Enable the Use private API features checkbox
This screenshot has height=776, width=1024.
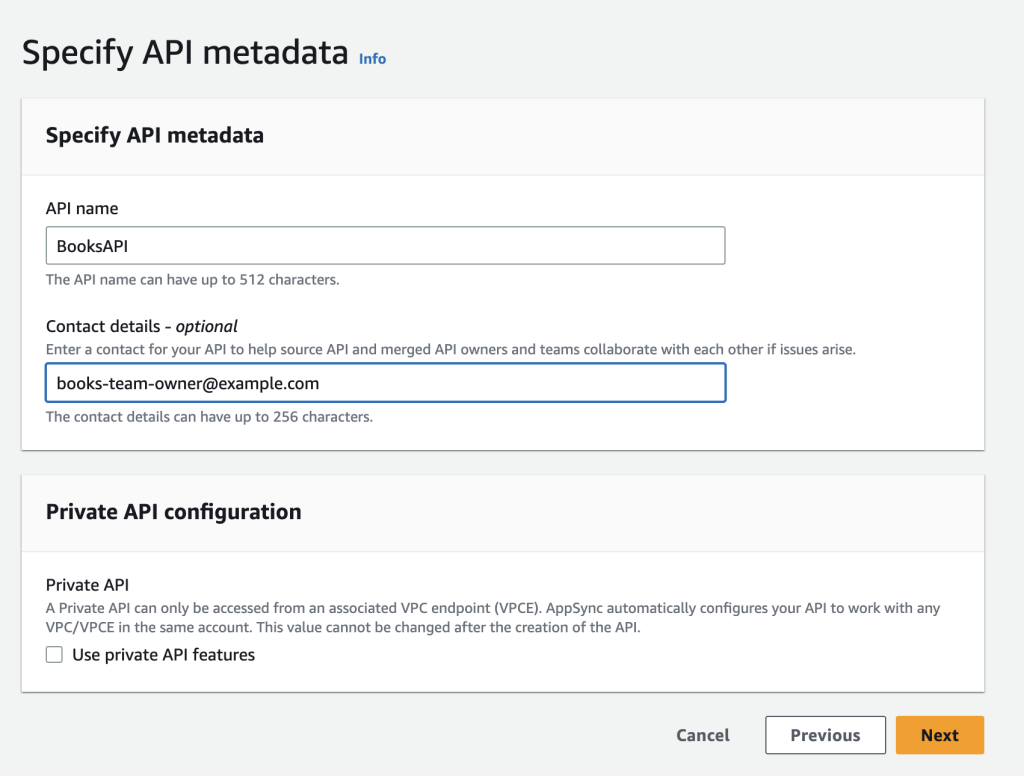coord(54,654)
